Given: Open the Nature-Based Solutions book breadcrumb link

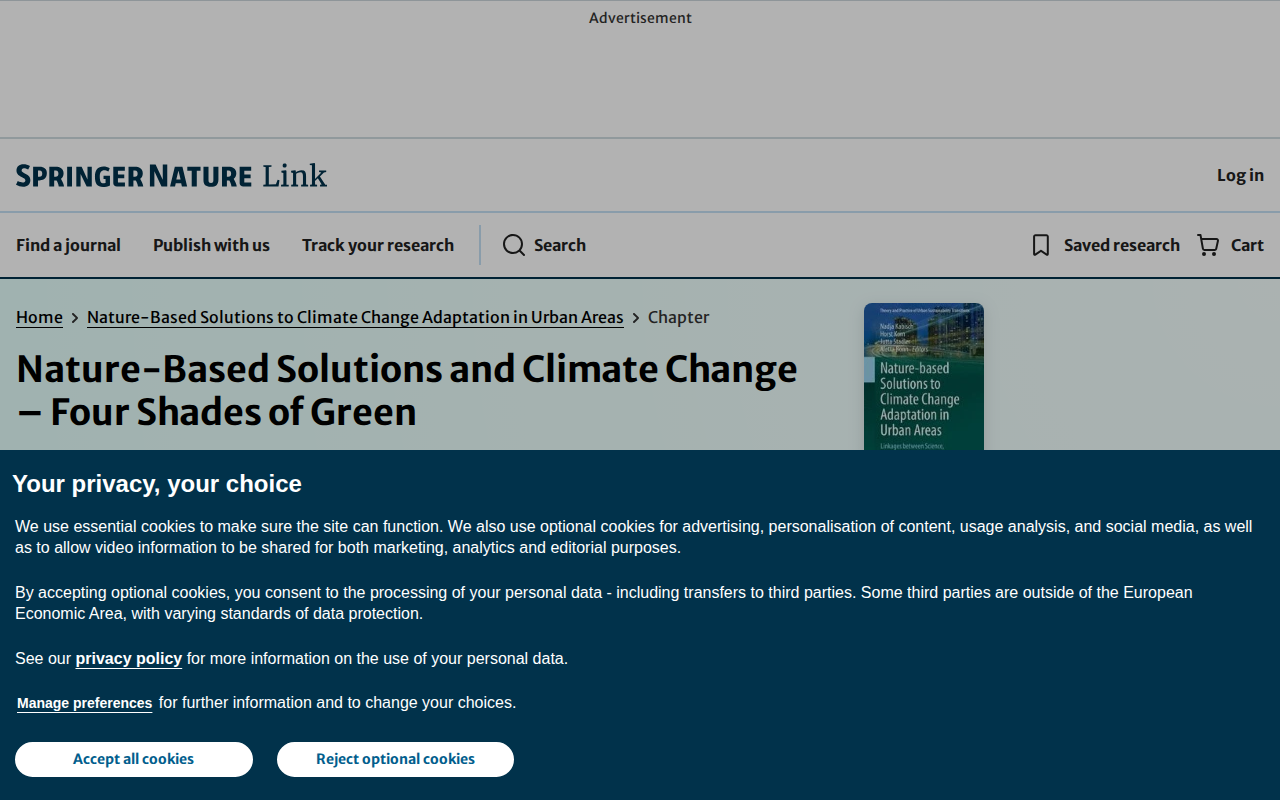Looking at the screenshot, I should tap(355, 317).
